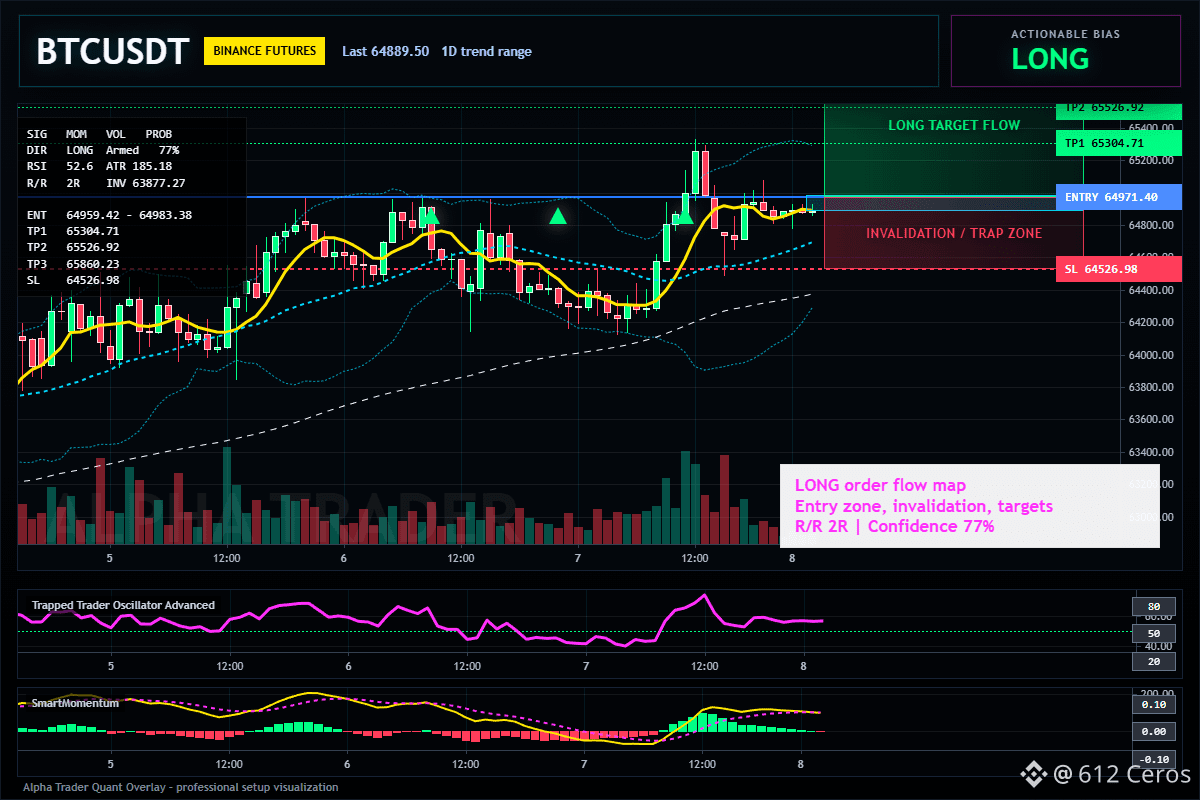Click the PROB header in stats panel
Image resolution: width=1200 pixels, height=800 pixels.
pyautogui.click(x=158, y=133)
